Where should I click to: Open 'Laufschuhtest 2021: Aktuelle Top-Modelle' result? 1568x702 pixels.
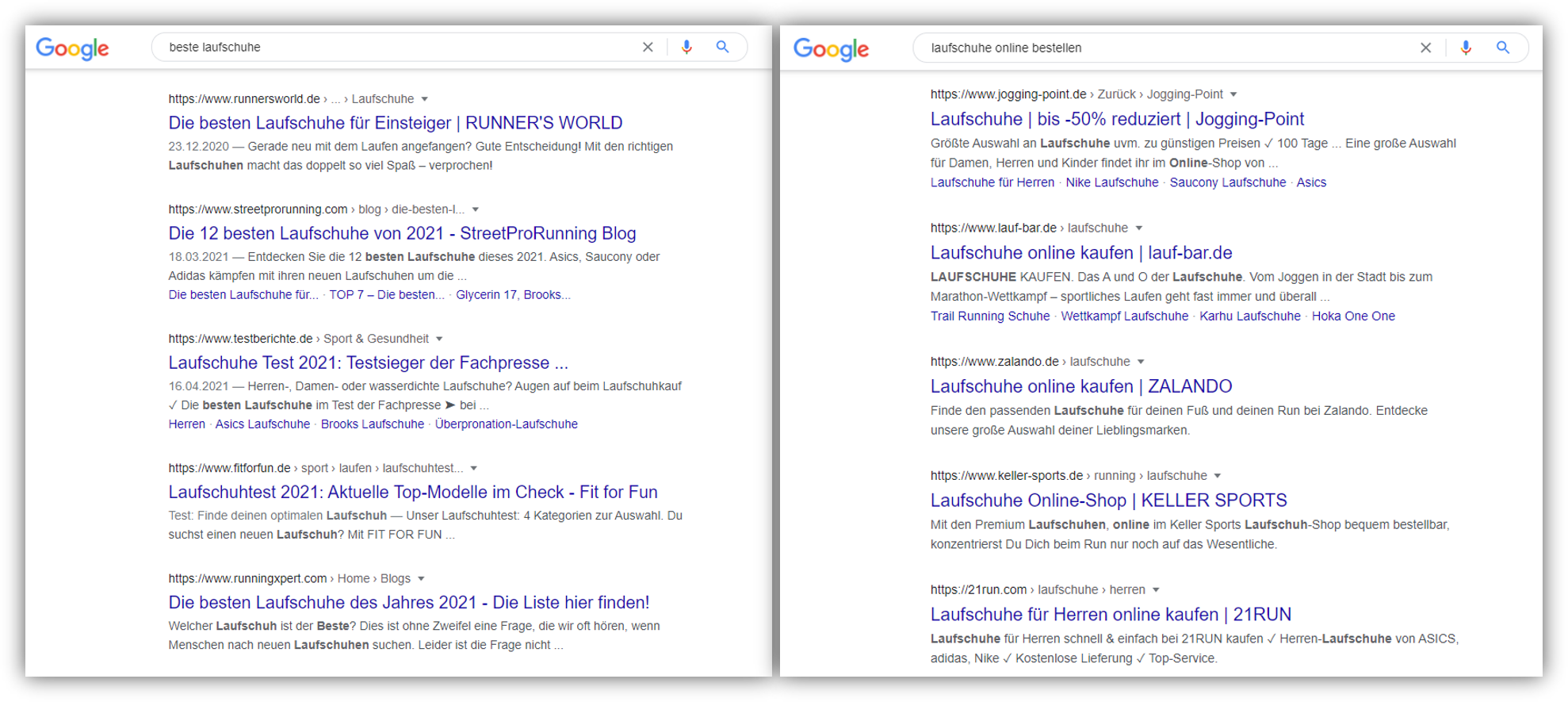point(413,492)
